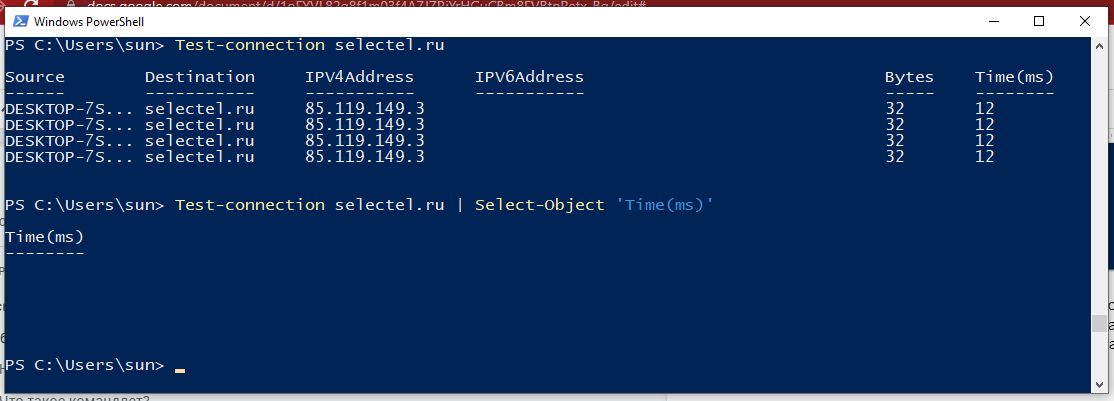Maximize the Windows PowerShell window
Viewport: 1114px width, 401px height.
click(1039, 21)
